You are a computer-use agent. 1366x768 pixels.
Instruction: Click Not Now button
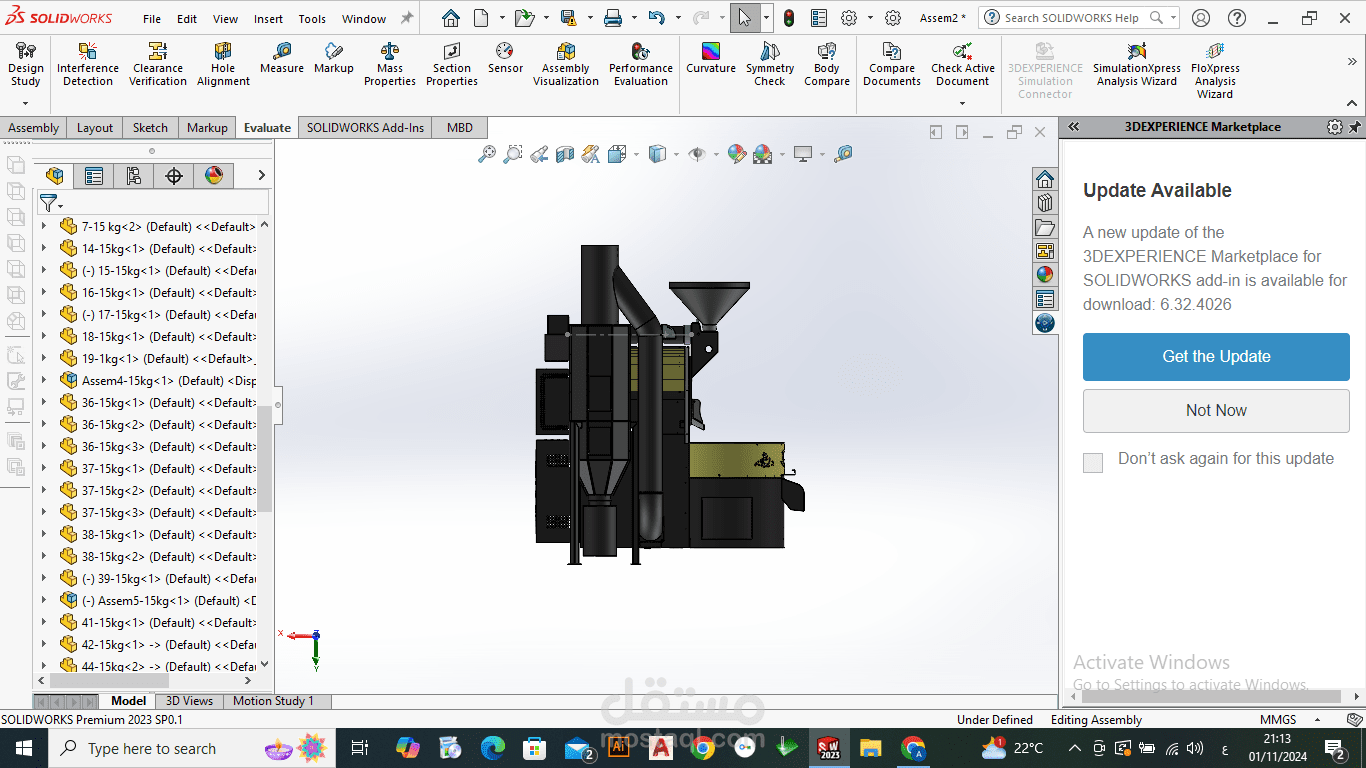click(1216, 411)
